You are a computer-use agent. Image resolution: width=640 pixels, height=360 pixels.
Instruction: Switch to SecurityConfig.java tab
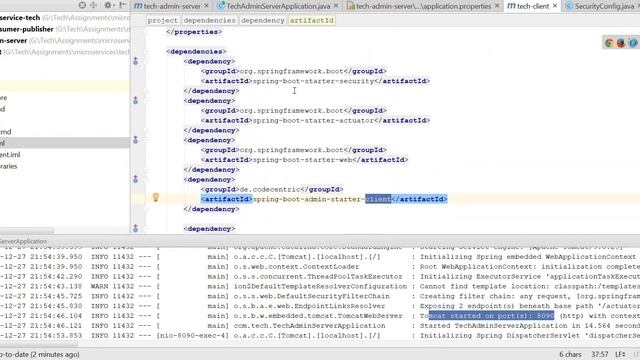point(604,6)
